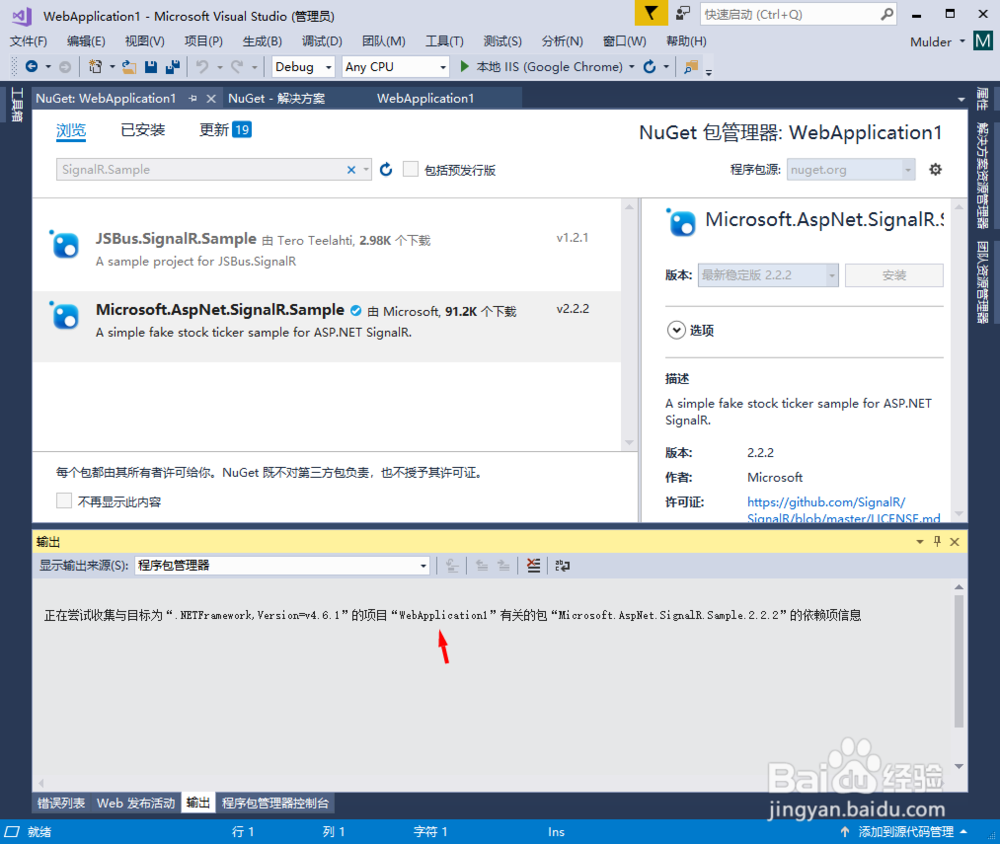Clear all output with the Clear All icon

tap(533, 565)
